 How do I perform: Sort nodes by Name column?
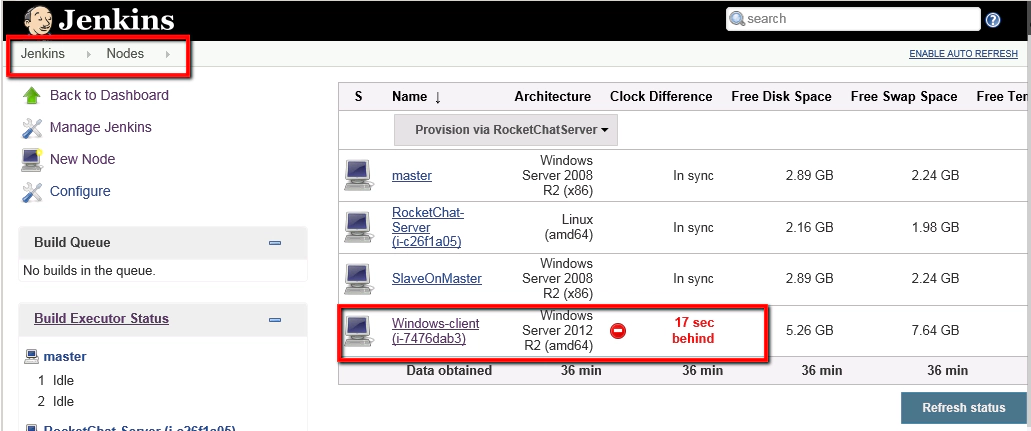click(x=416, y=97)
